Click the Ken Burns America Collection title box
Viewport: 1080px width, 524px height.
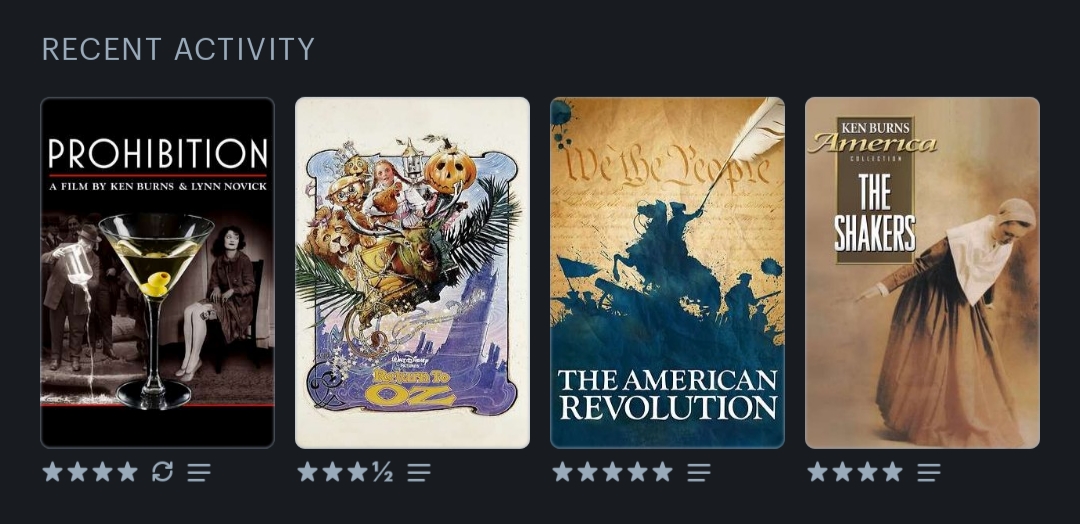[x=875, y=190]
